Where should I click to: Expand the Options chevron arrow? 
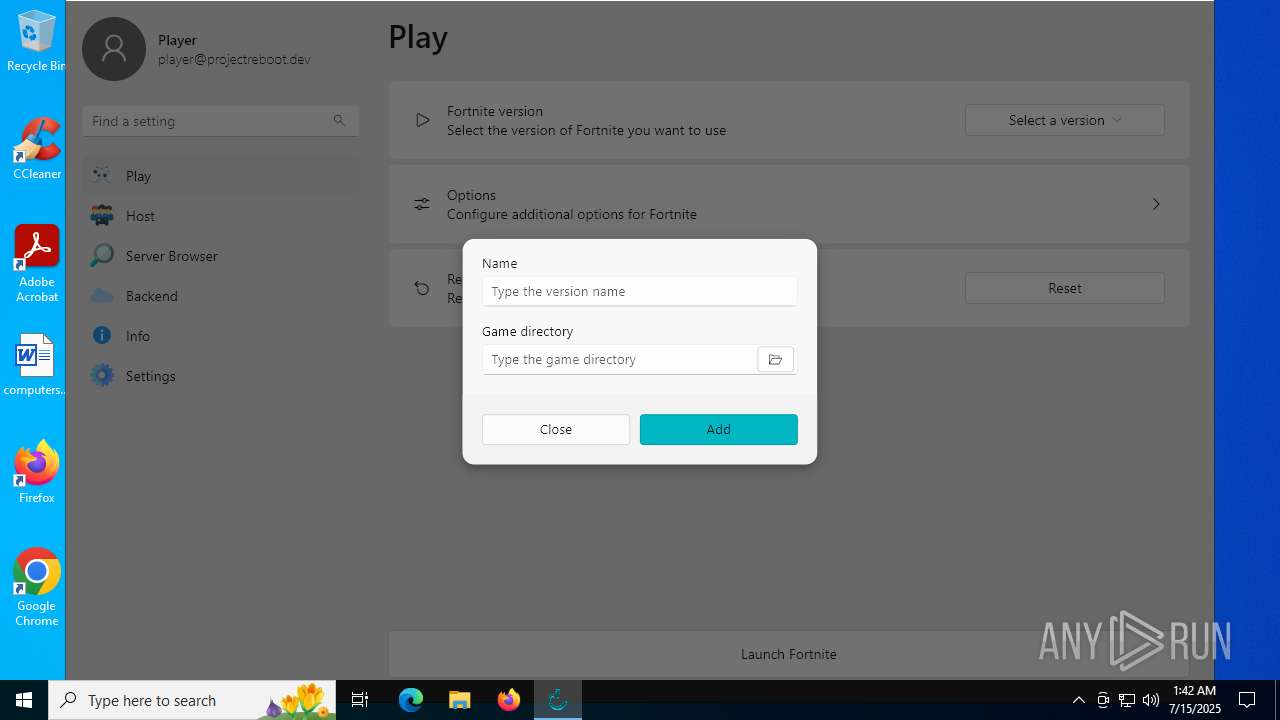pyautogui.click(x=1156, y=204)
